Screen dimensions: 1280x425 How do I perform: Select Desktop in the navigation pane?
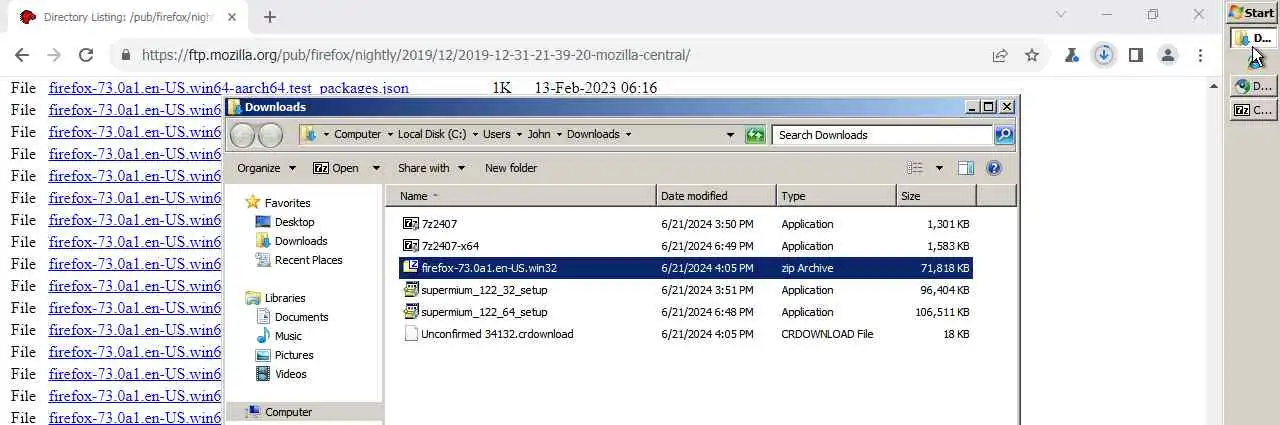294,222
